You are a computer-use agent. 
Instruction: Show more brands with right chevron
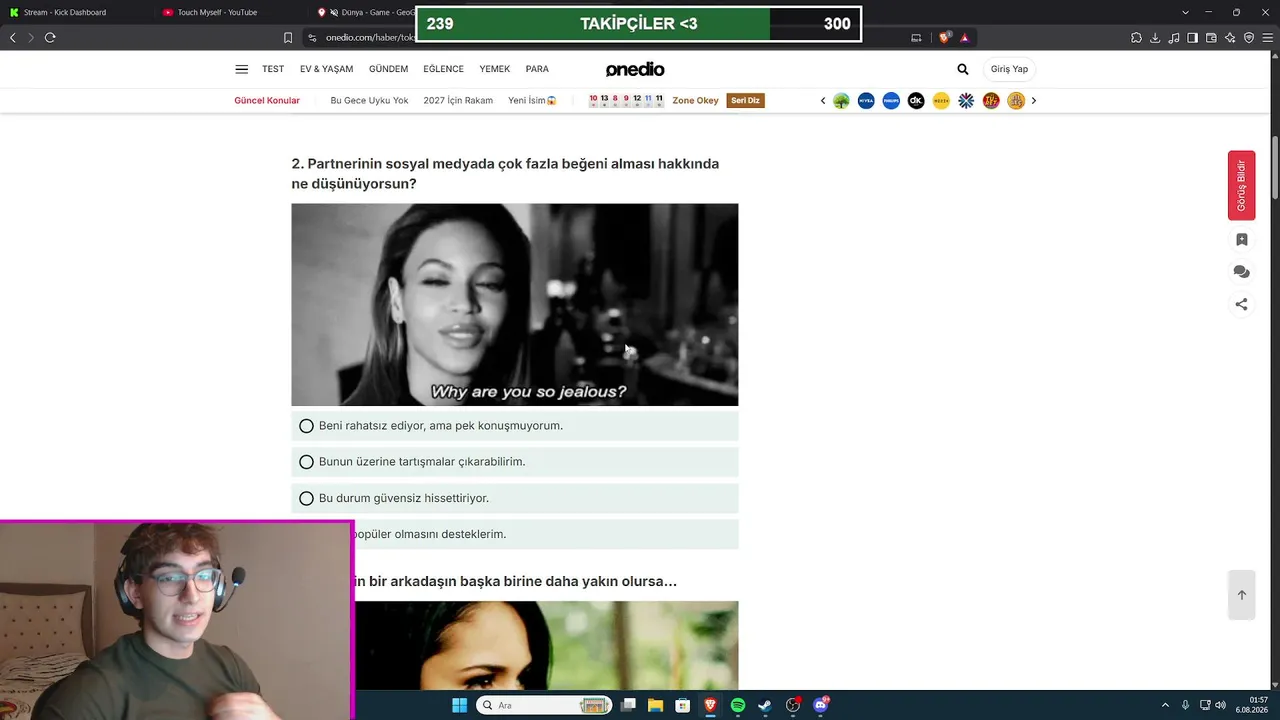click(x=1034, y=100)
